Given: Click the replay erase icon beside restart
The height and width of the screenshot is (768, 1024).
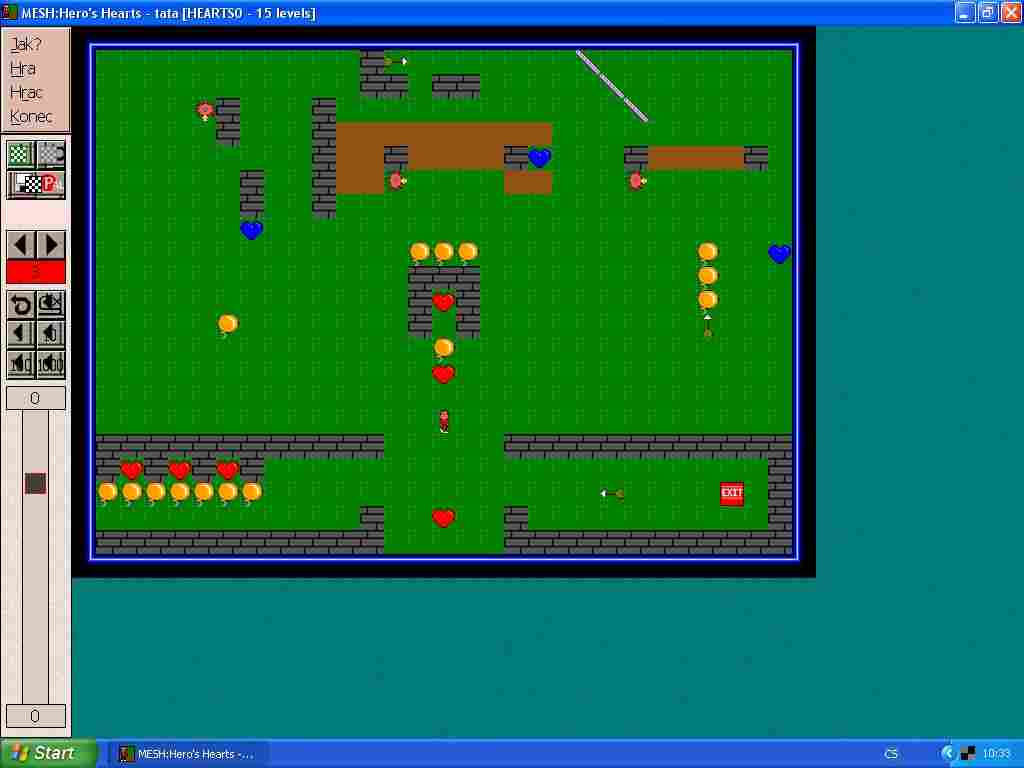Looking at the screenshot, I should tap(51, 305).
